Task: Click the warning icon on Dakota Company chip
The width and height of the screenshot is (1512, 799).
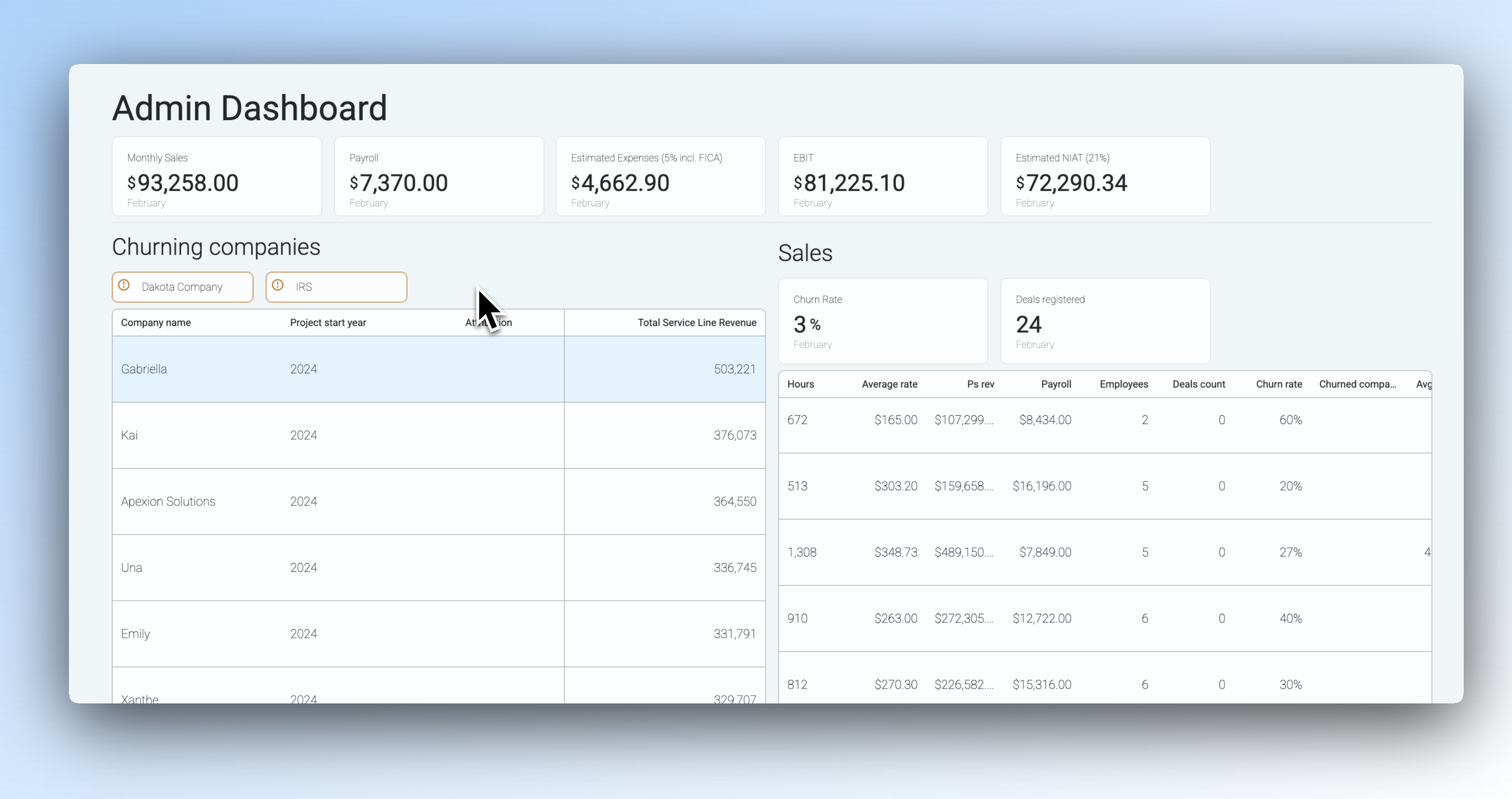Action: click(124, 285)
